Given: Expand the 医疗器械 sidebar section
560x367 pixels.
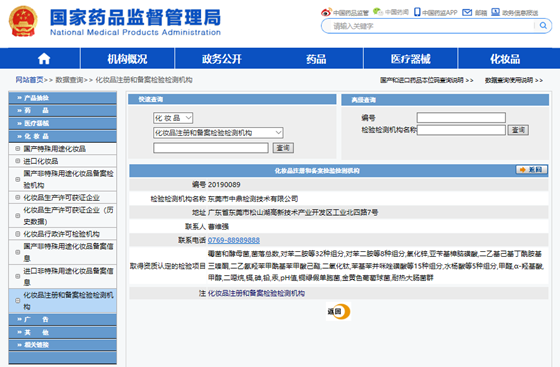Looking at the screenshot, I should point(62,123).
